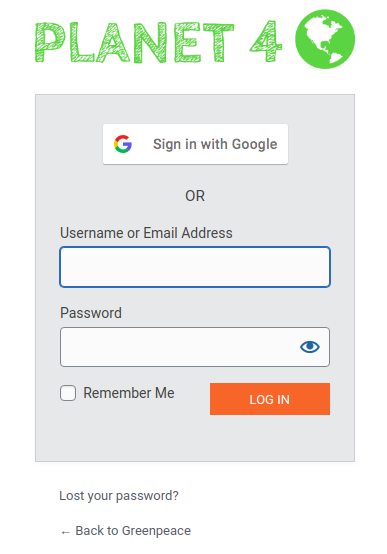This screenshot has height=554, width=387.
Task: Click the Password label above field
Action: tap(91, 313)
